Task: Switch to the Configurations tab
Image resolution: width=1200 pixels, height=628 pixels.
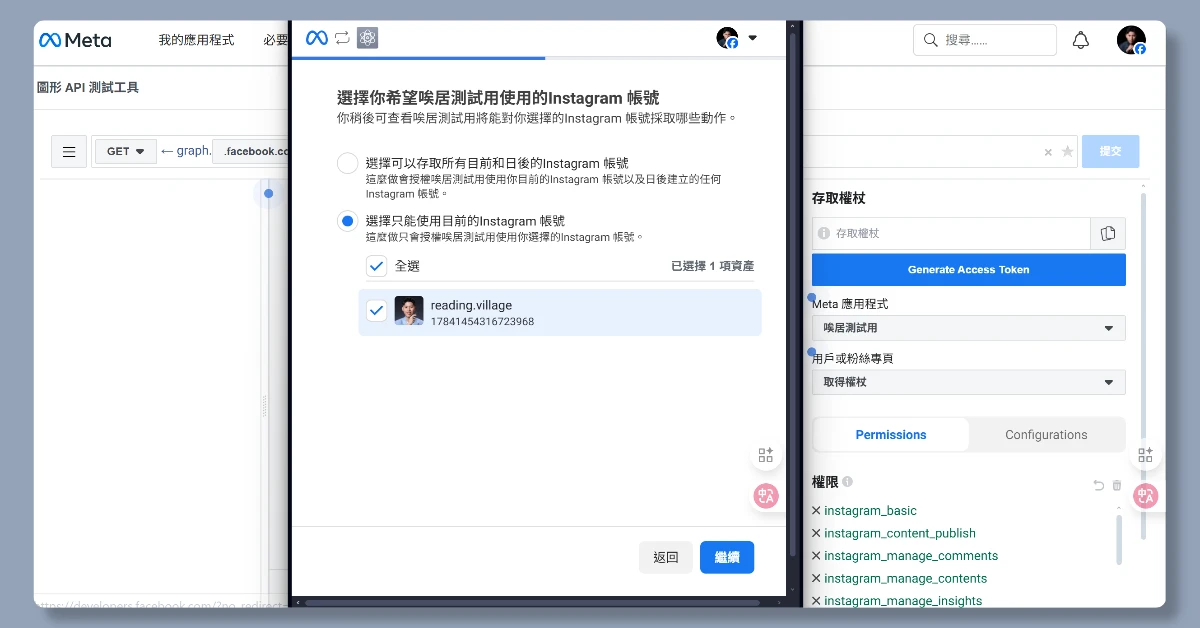Action: 1046,435
